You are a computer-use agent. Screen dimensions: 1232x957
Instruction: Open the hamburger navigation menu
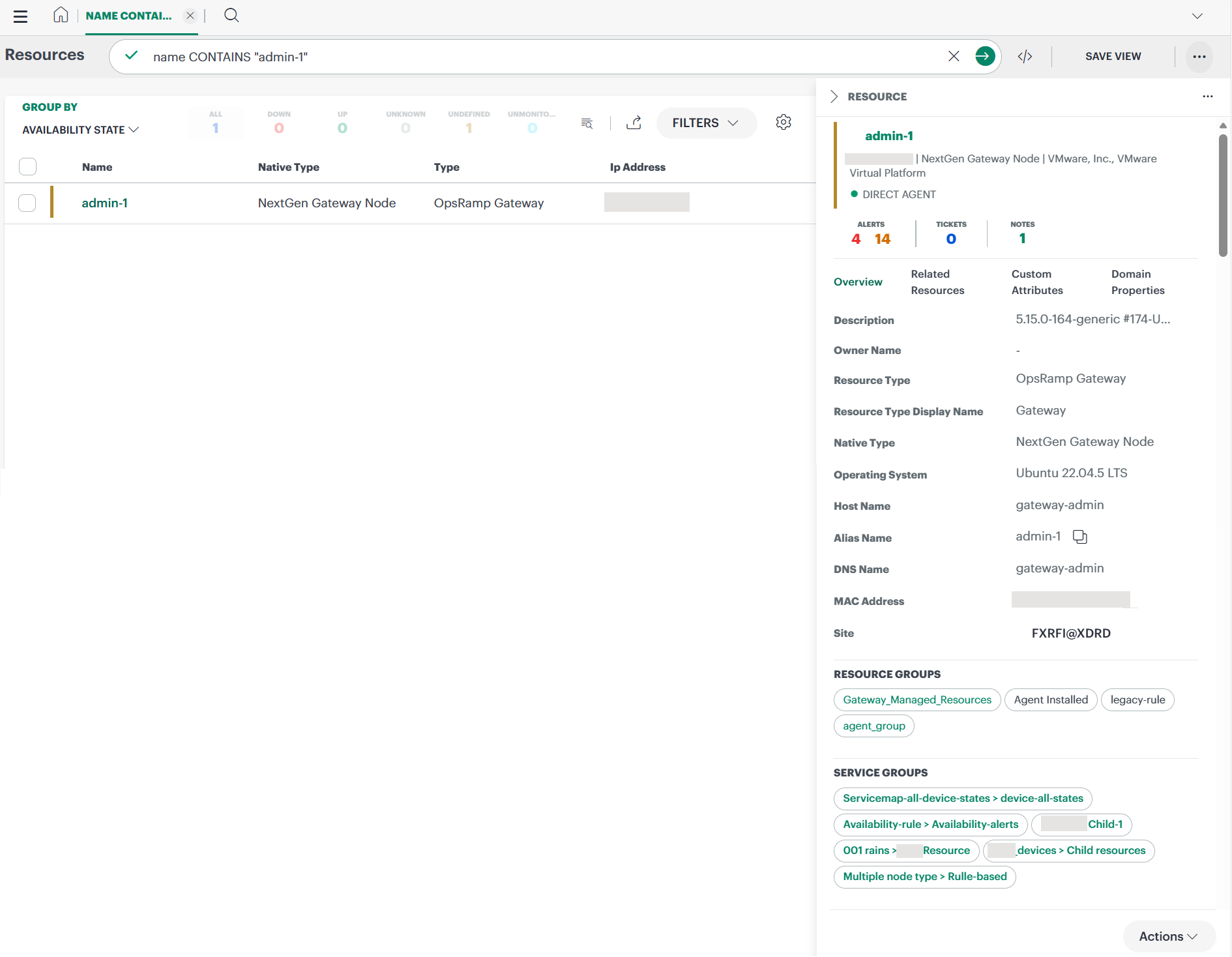[21, 16]
